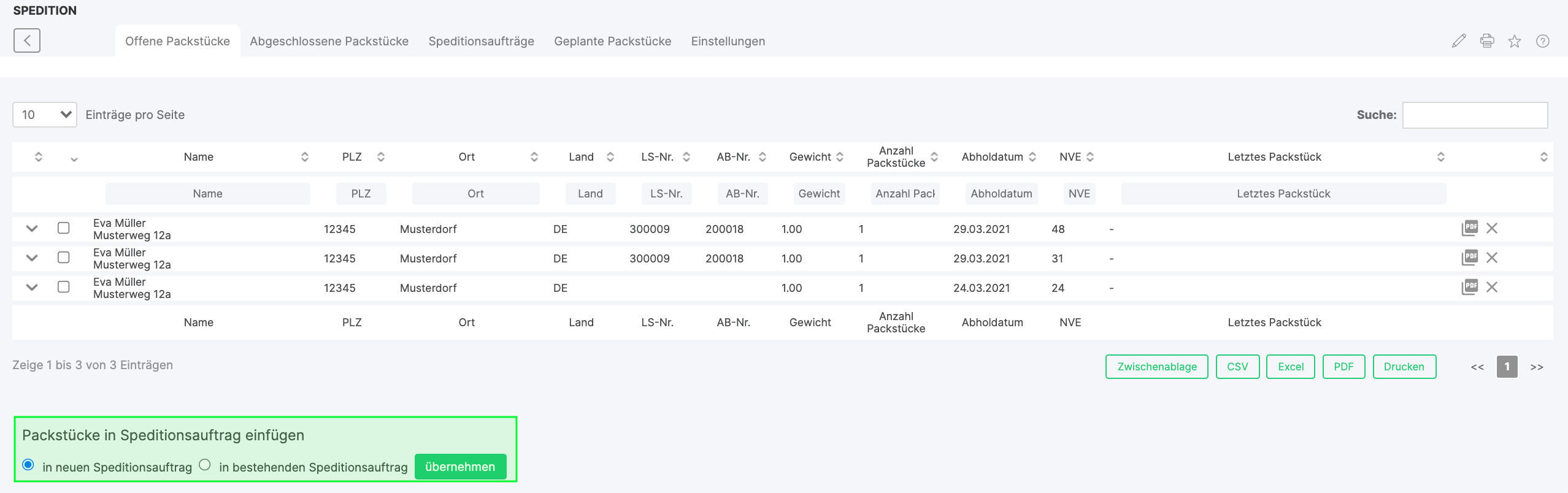
Task: Click into the Suche search field
Action: [1475, 115]
